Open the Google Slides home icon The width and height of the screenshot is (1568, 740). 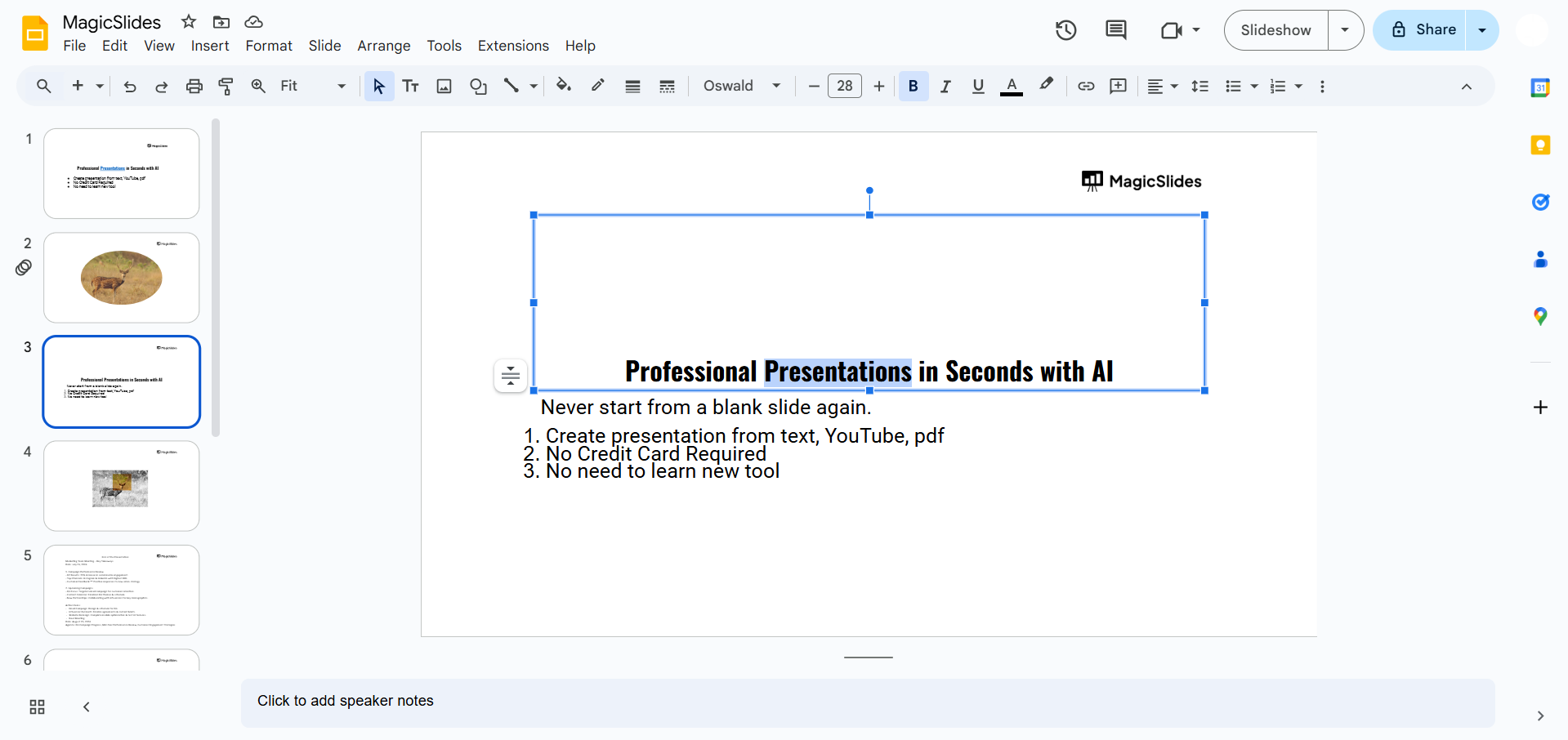click(x=35, y=33)
